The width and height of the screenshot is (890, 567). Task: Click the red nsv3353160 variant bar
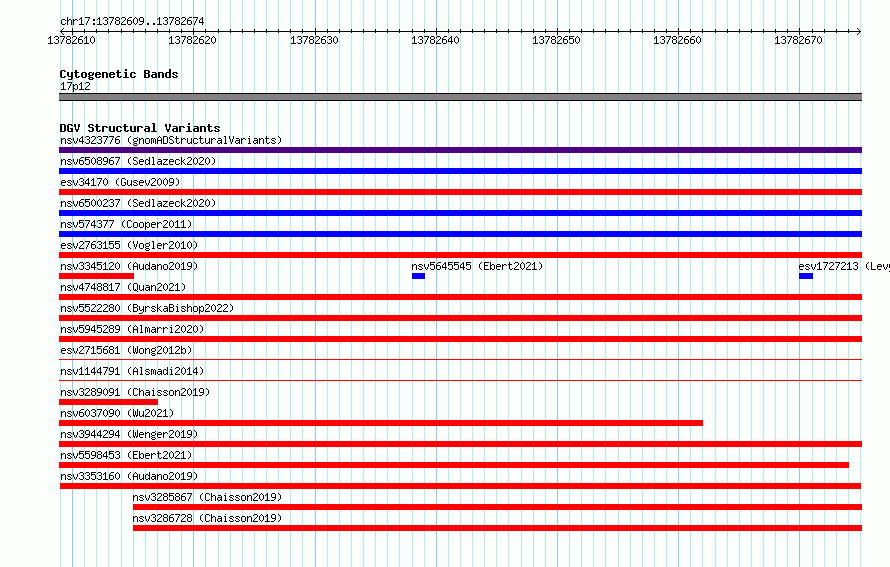coord(460,486)
